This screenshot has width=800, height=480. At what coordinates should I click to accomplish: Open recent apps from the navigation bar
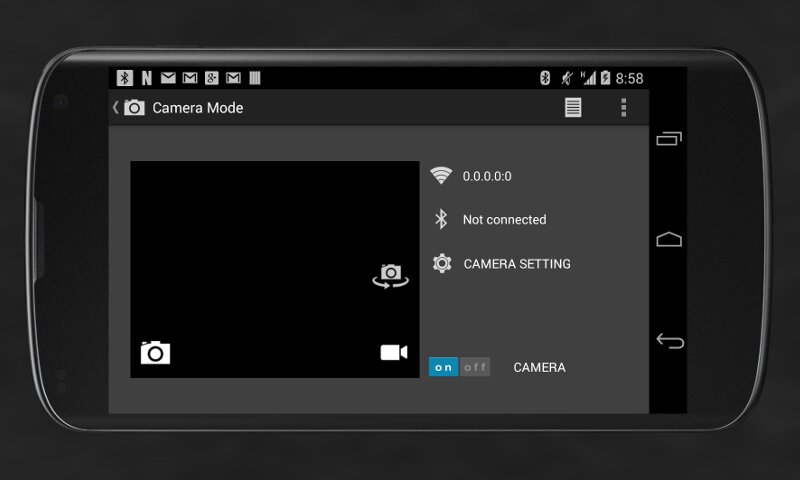click(x=669, y=140)
